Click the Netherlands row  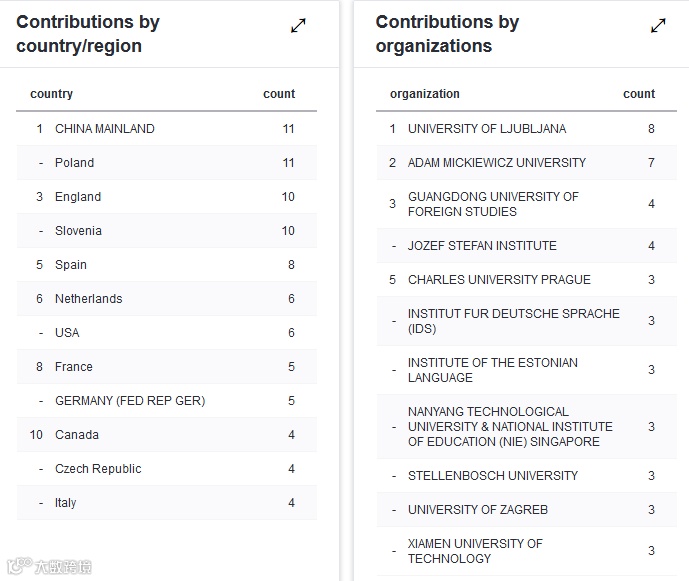tap(89, 299)
